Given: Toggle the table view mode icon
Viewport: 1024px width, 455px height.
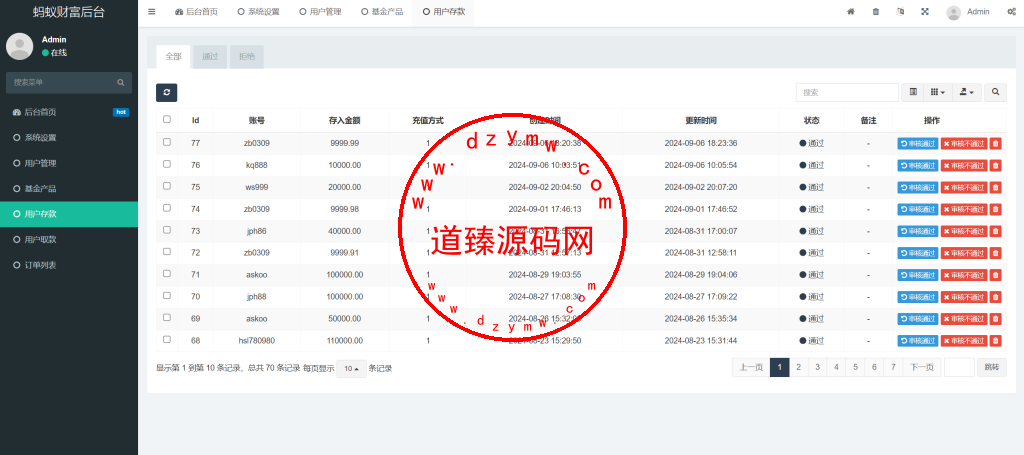Looking at the screenshot, I should pyautogui.click(x=913, y=93).
